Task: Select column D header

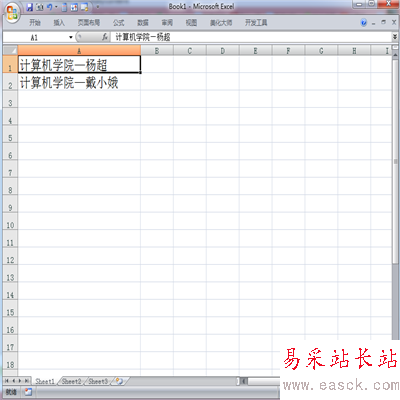Action: [x=223, y=51]
